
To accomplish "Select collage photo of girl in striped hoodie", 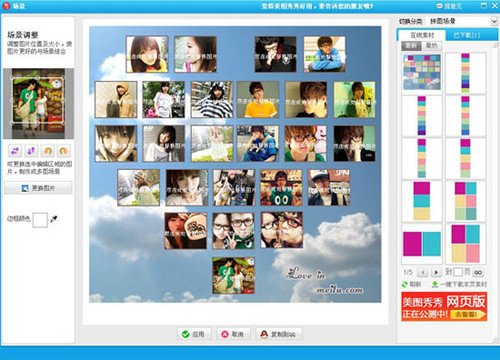I will pyautogui.click(x=212, y=100).
